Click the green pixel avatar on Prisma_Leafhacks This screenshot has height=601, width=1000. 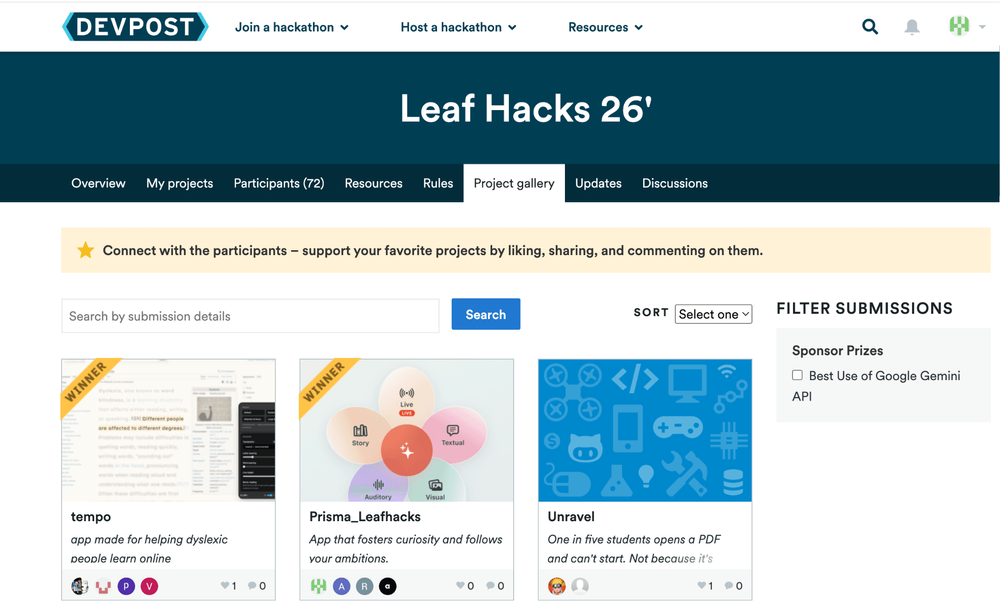point(318,586)
